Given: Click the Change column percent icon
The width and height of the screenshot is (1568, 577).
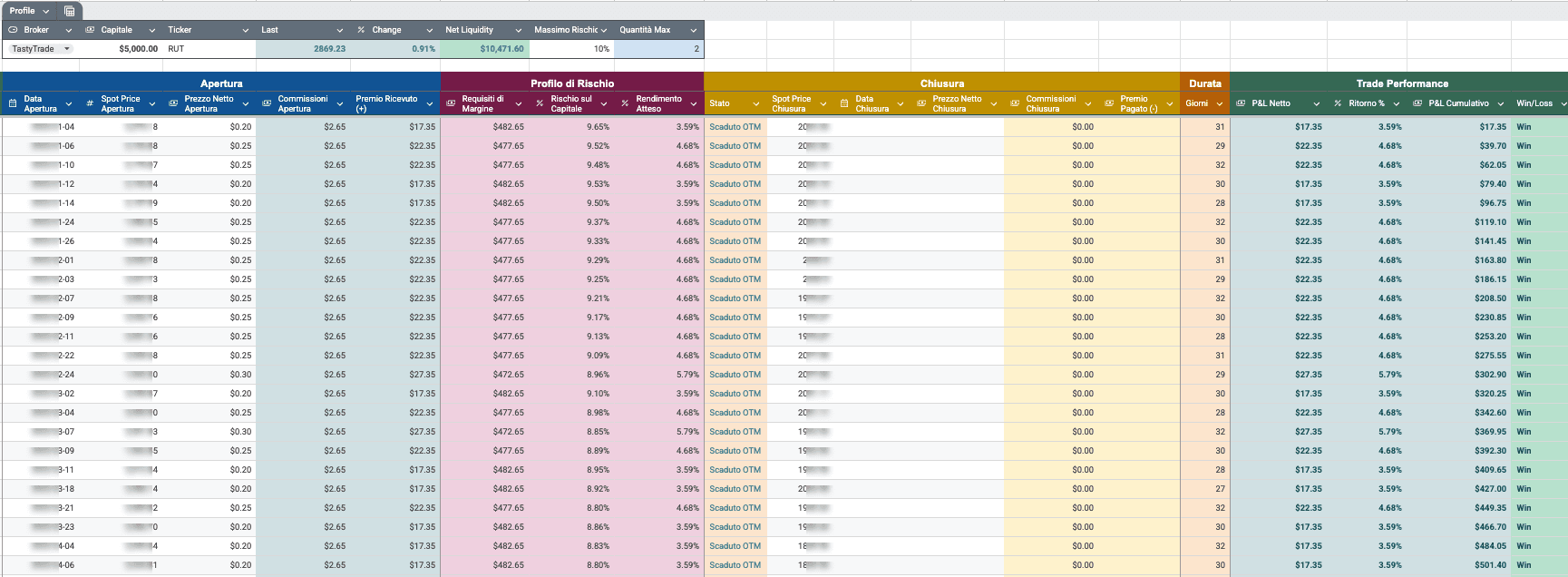Looking at the screenshot, I should (x=361, y=30).
